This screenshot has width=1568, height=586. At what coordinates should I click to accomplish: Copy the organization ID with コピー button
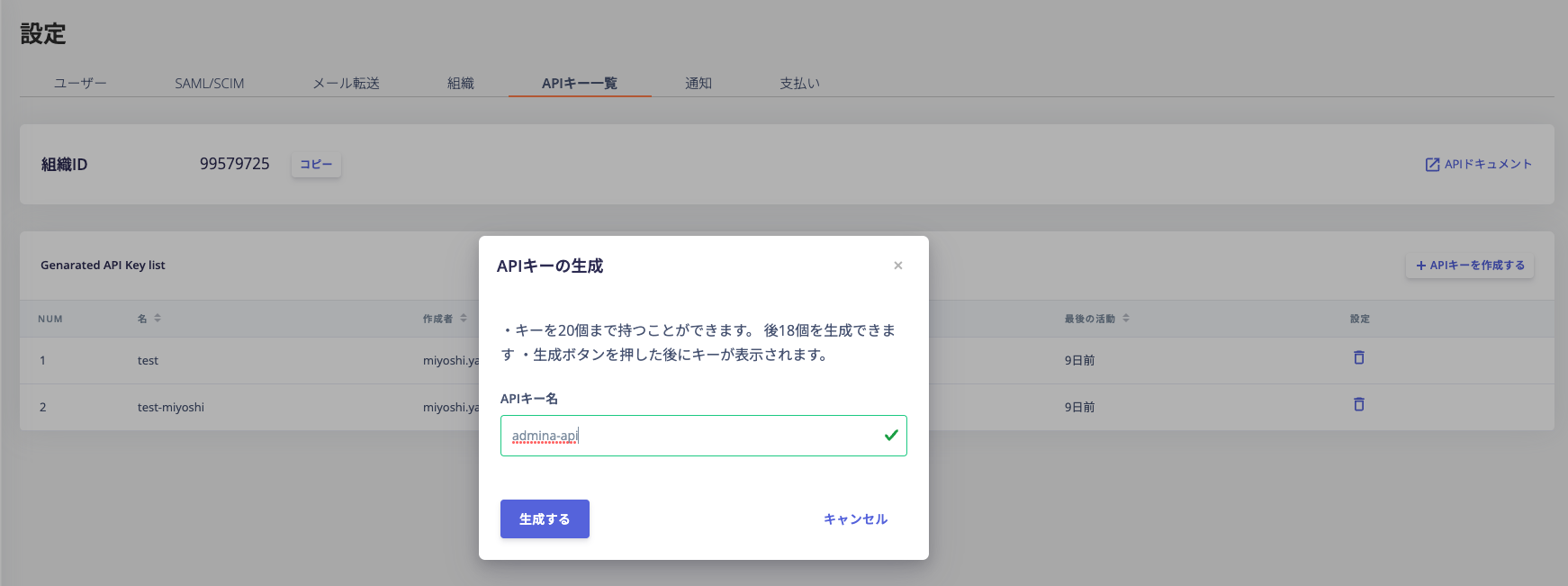click(x=316, y=164)
